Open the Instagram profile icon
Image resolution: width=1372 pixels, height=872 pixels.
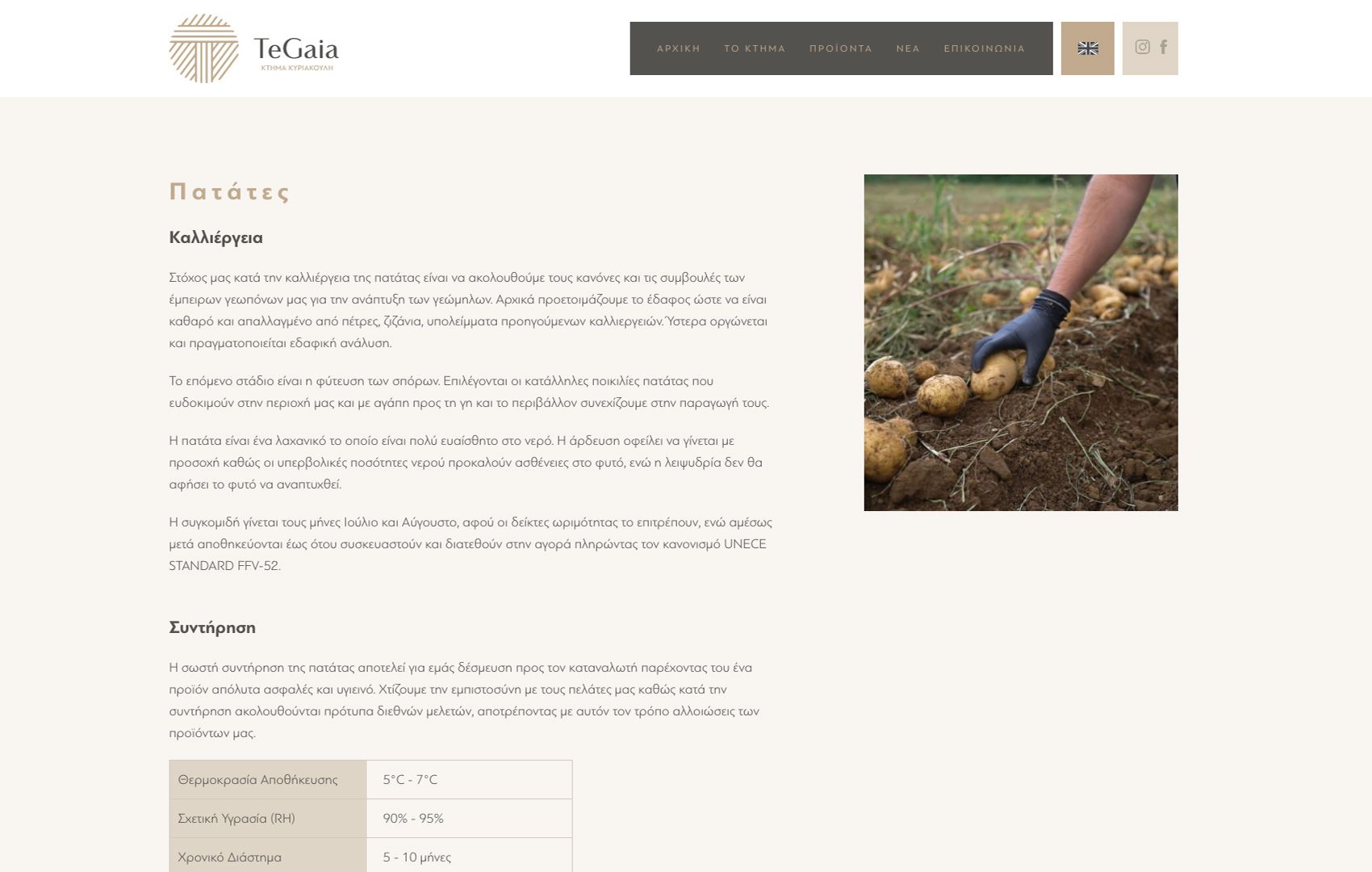[1142, 47]
